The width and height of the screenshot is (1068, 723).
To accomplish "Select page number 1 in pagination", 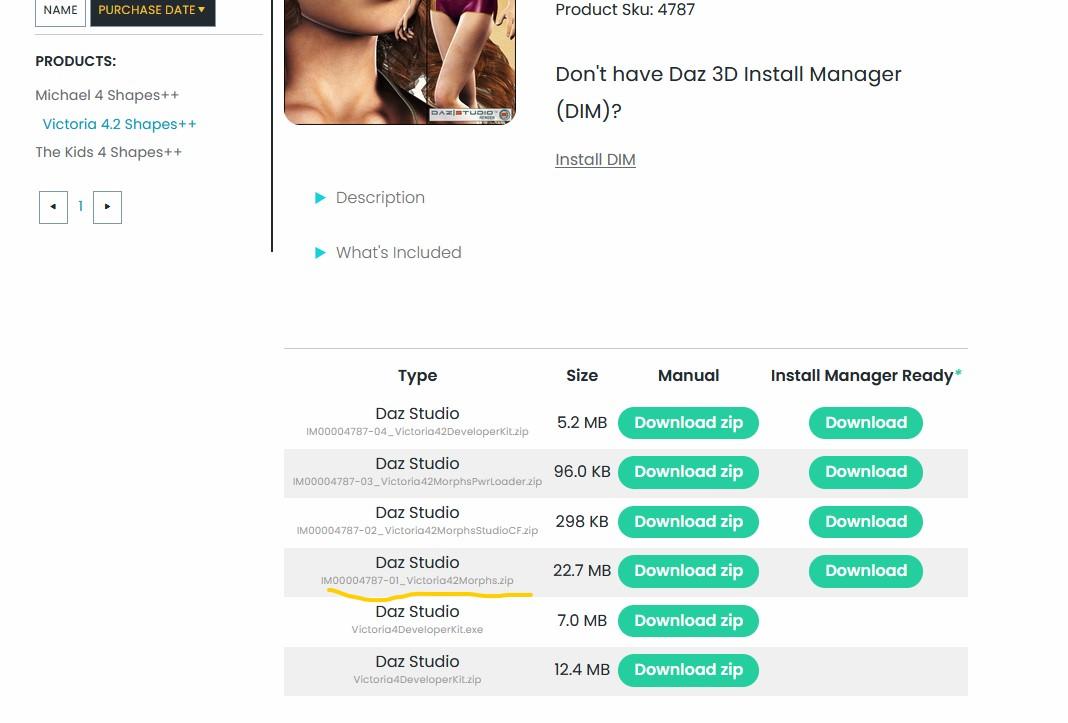I will click(x=80, y=207).
